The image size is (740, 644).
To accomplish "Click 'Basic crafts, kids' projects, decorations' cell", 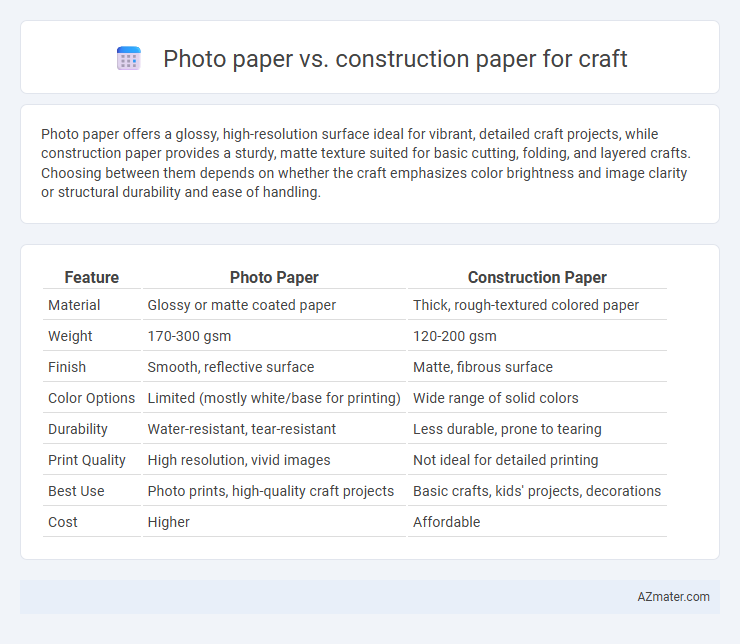I will tap(537, 491).
